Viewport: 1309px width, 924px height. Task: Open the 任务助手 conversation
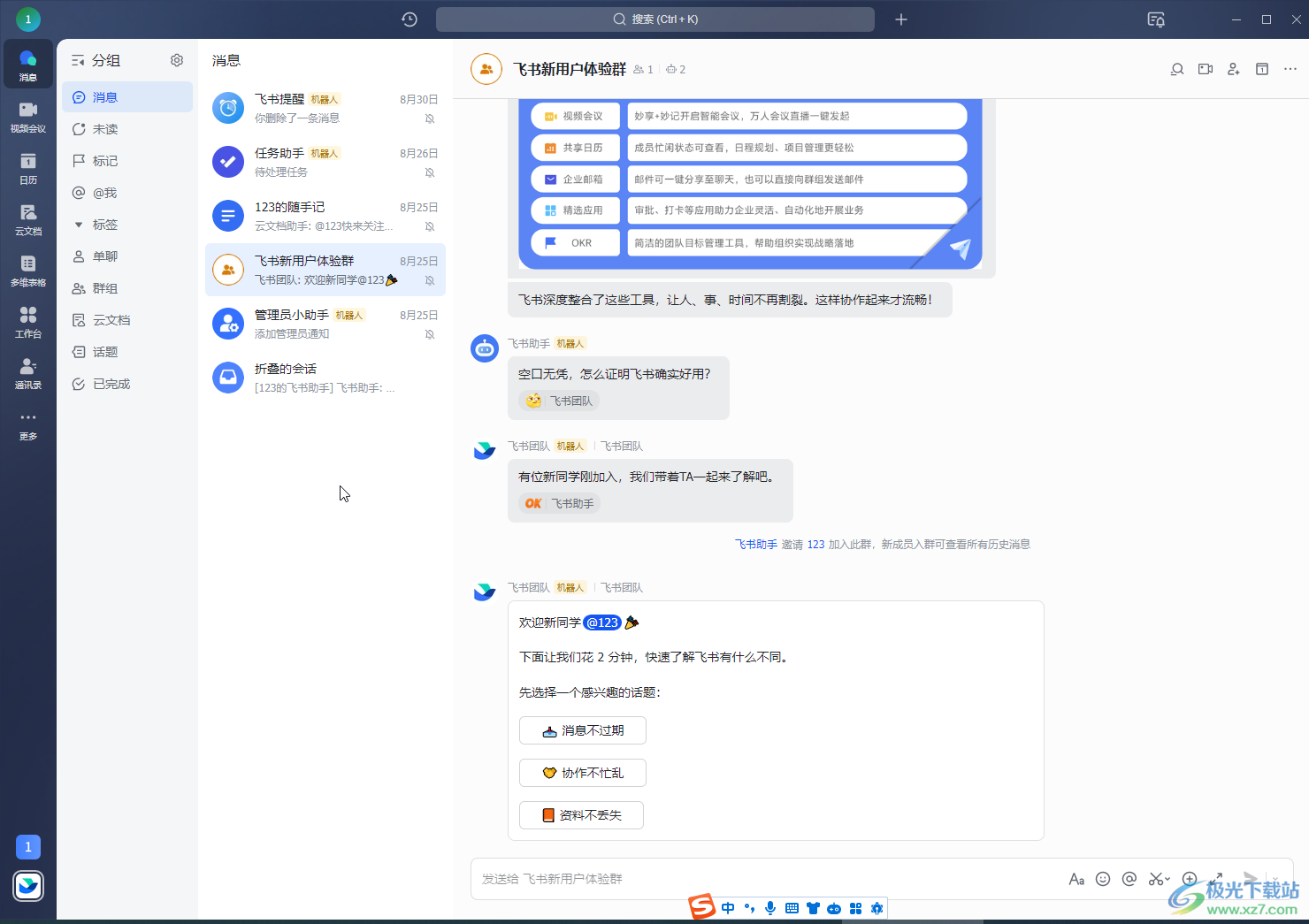325,162
